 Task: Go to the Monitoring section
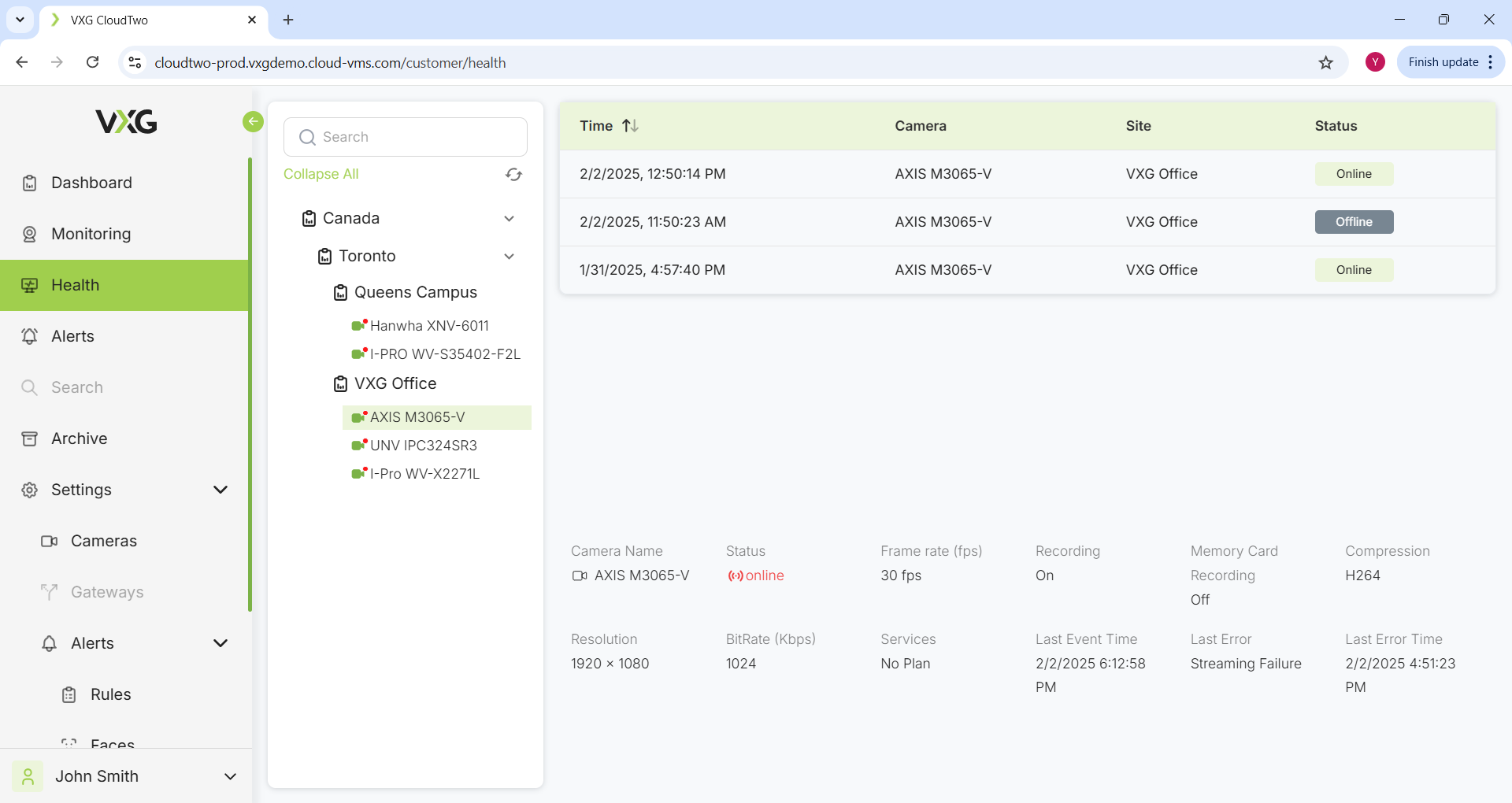[x=91, y=234]
